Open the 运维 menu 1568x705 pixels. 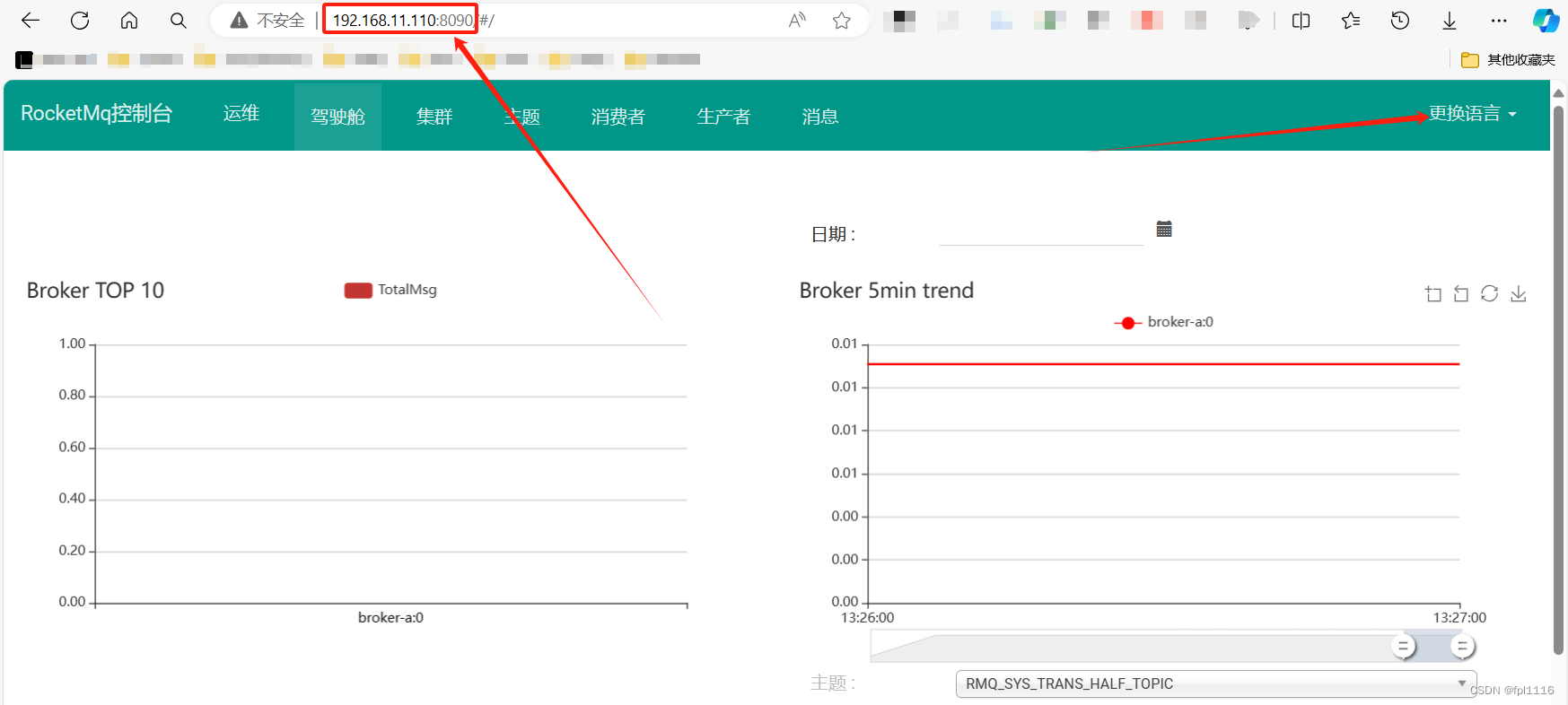click(241, 114)
